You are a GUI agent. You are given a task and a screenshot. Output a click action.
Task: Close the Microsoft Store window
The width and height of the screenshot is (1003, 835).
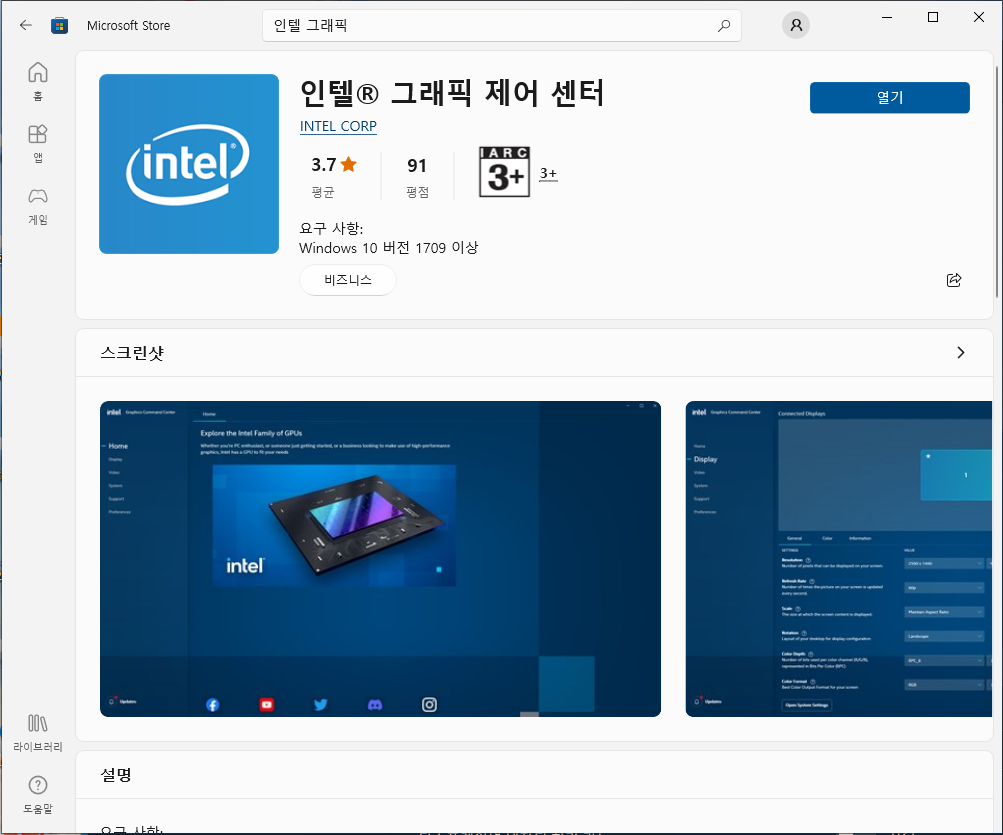pyautogui.click(x=979, y=17)
